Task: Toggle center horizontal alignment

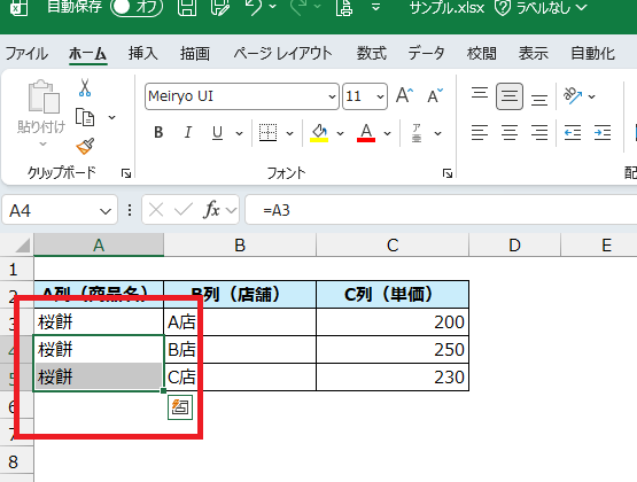Action: [510, 132]
